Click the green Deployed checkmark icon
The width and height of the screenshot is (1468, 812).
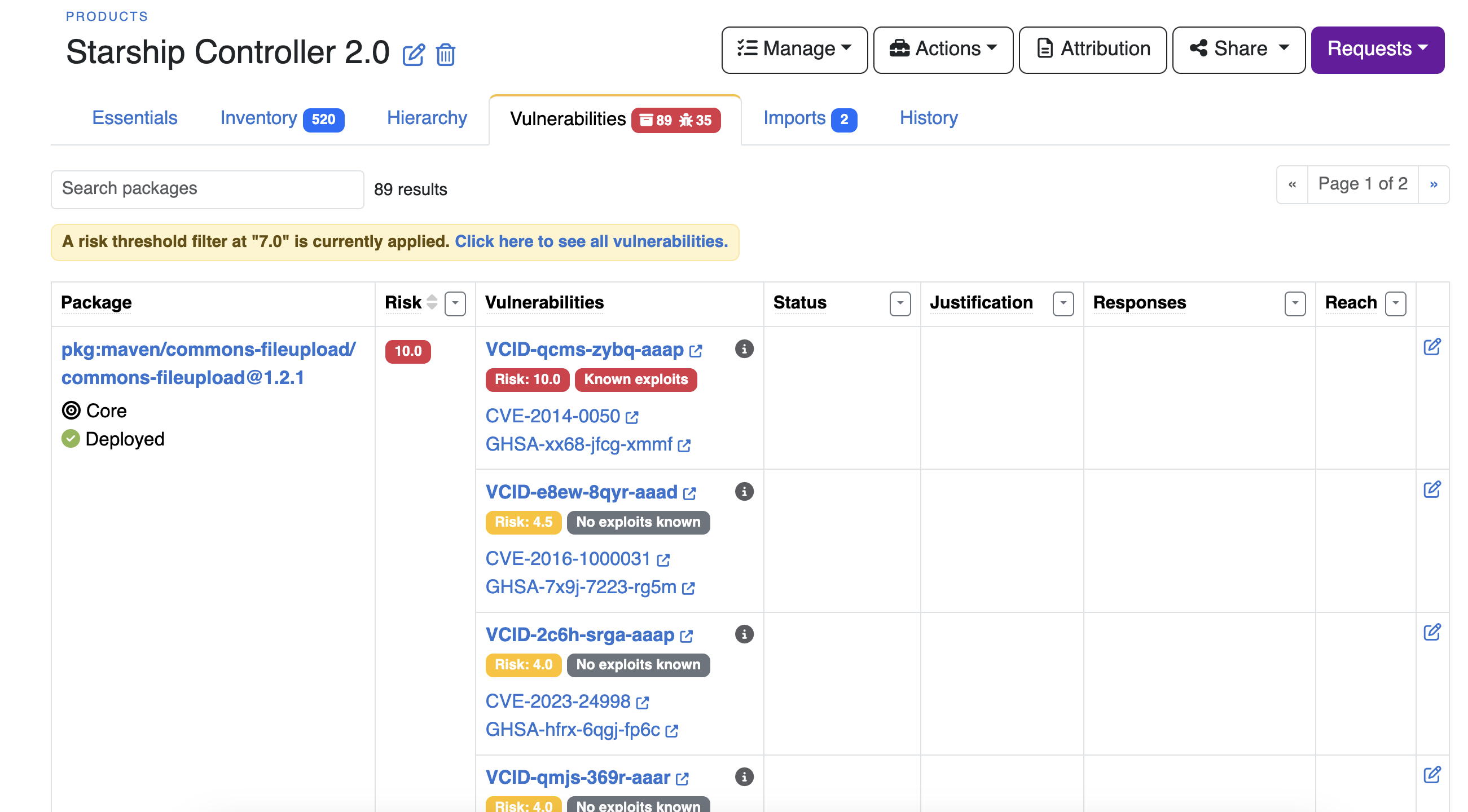point(71,439)
